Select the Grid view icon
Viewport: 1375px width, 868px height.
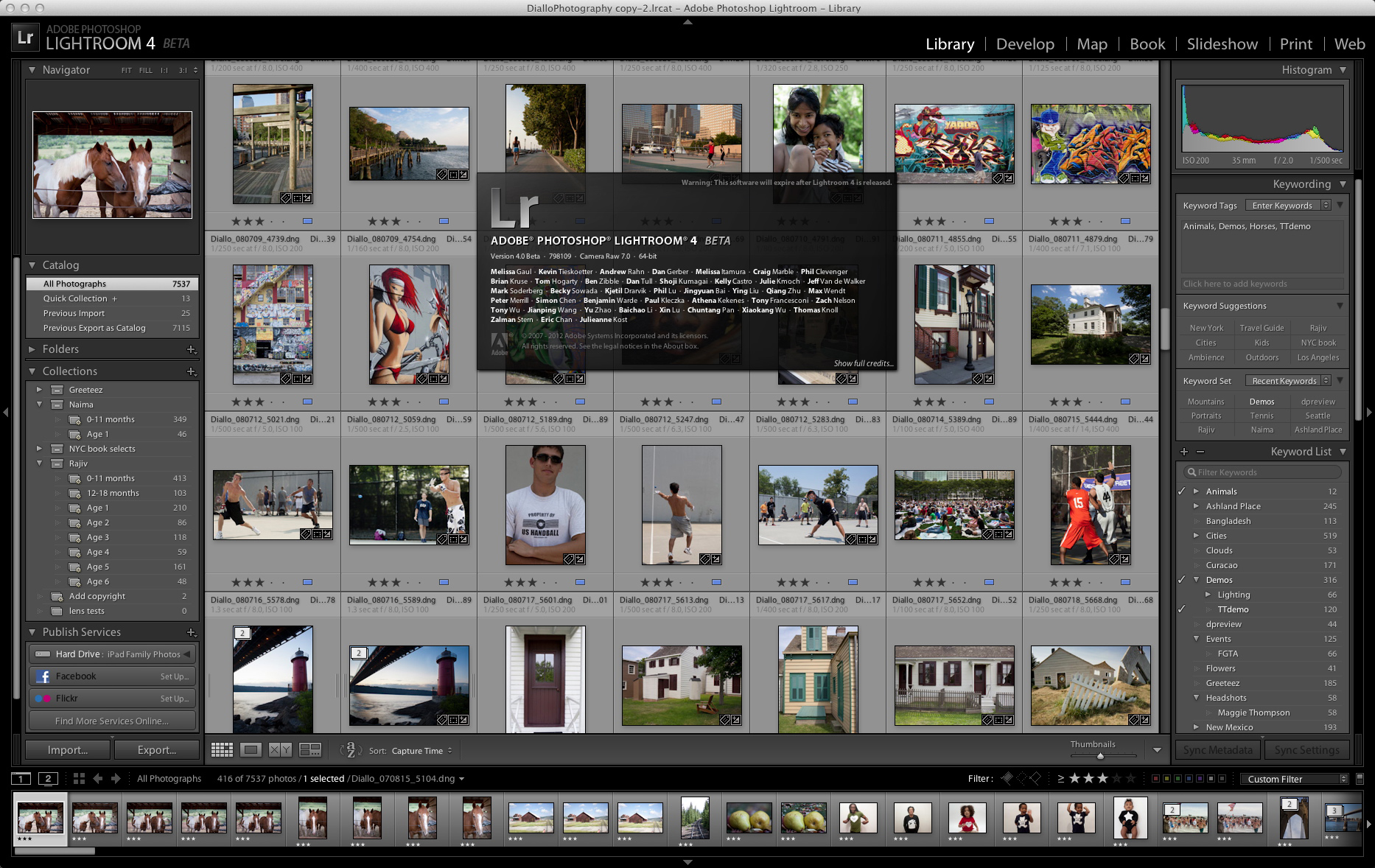221,749
